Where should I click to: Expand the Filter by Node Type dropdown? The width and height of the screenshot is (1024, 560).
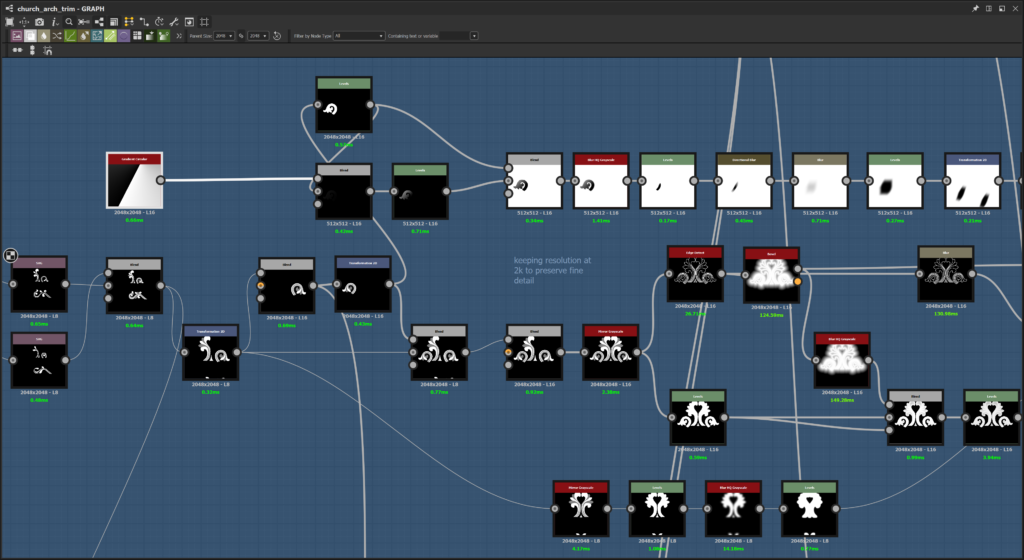click(359, 36)
